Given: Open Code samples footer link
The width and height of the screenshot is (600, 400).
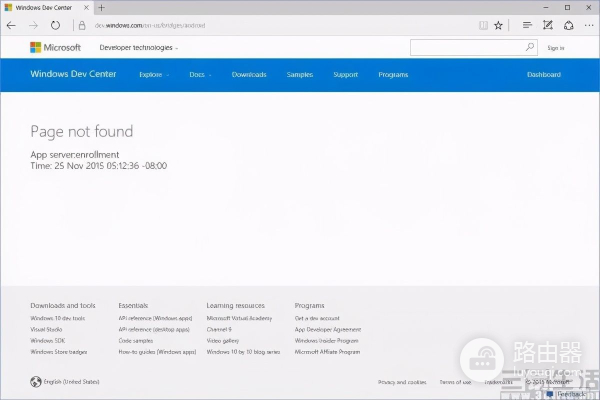Looking at the screenshot, I should pos(136,341).
